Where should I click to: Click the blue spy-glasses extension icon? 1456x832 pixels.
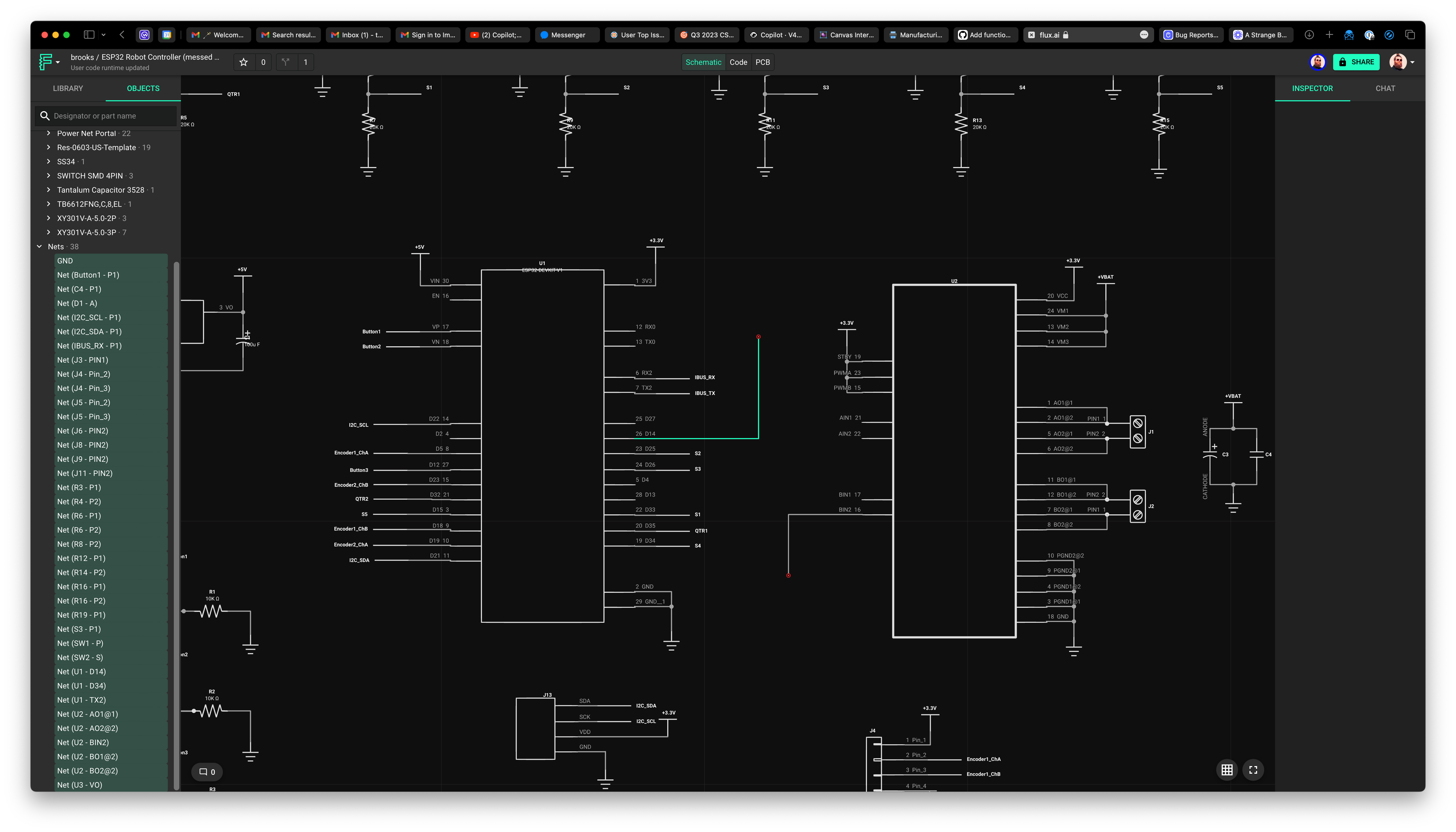tap(1349, 35)
